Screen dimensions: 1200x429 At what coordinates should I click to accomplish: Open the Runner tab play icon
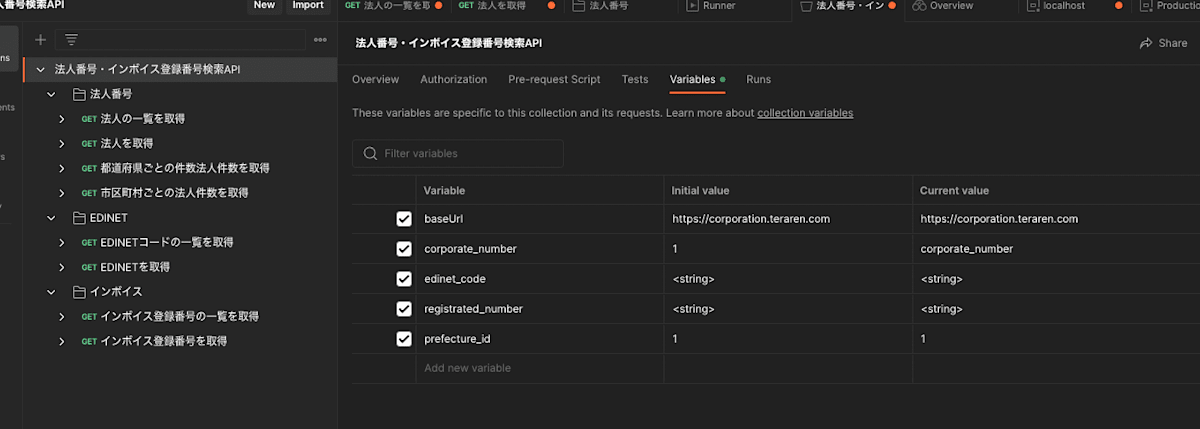click(693, 6)
